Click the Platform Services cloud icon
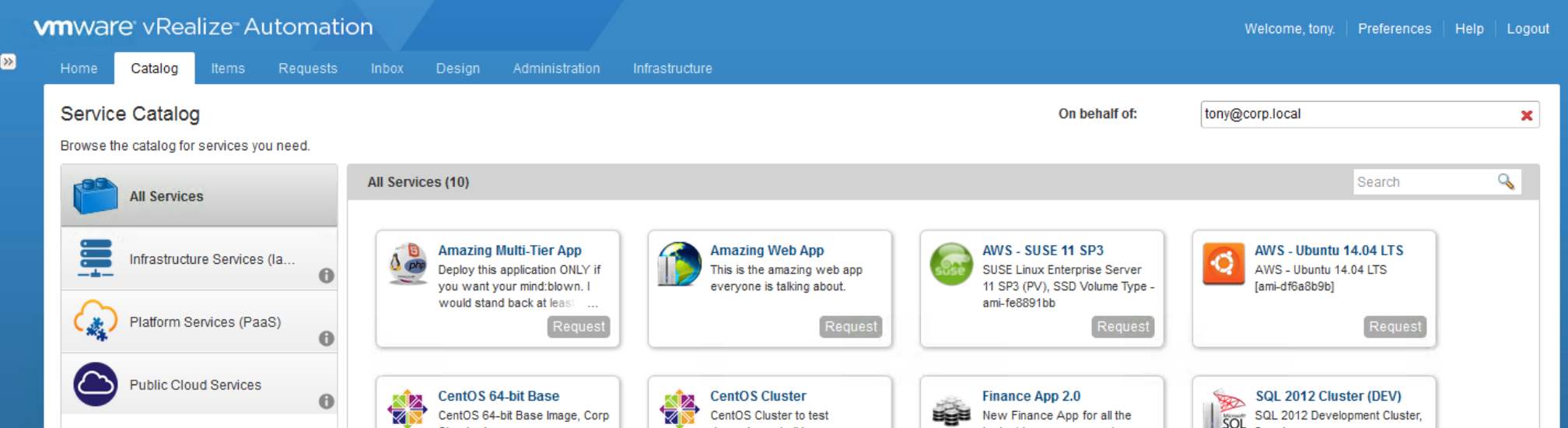This screenshot has height=428, width=1568. coord(96,321)
